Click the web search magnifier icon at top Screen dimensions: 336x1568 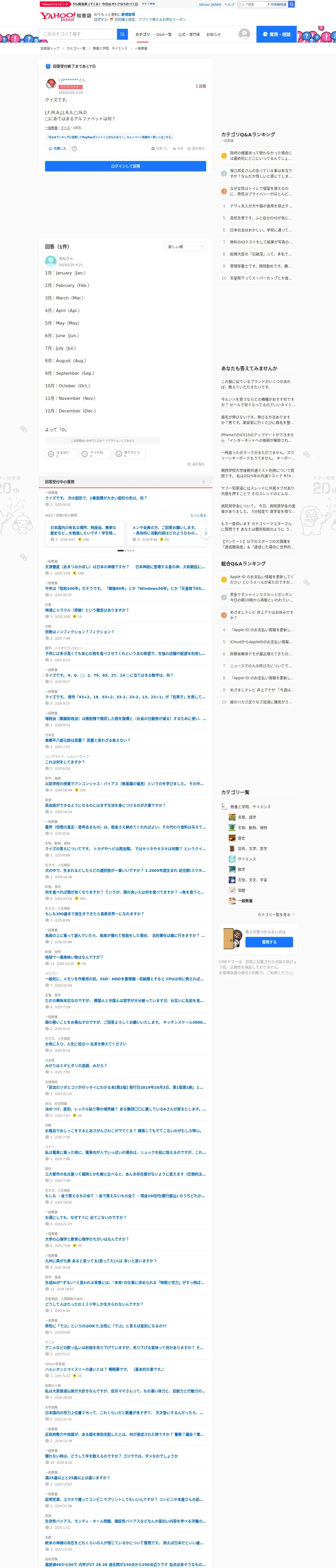292,4
